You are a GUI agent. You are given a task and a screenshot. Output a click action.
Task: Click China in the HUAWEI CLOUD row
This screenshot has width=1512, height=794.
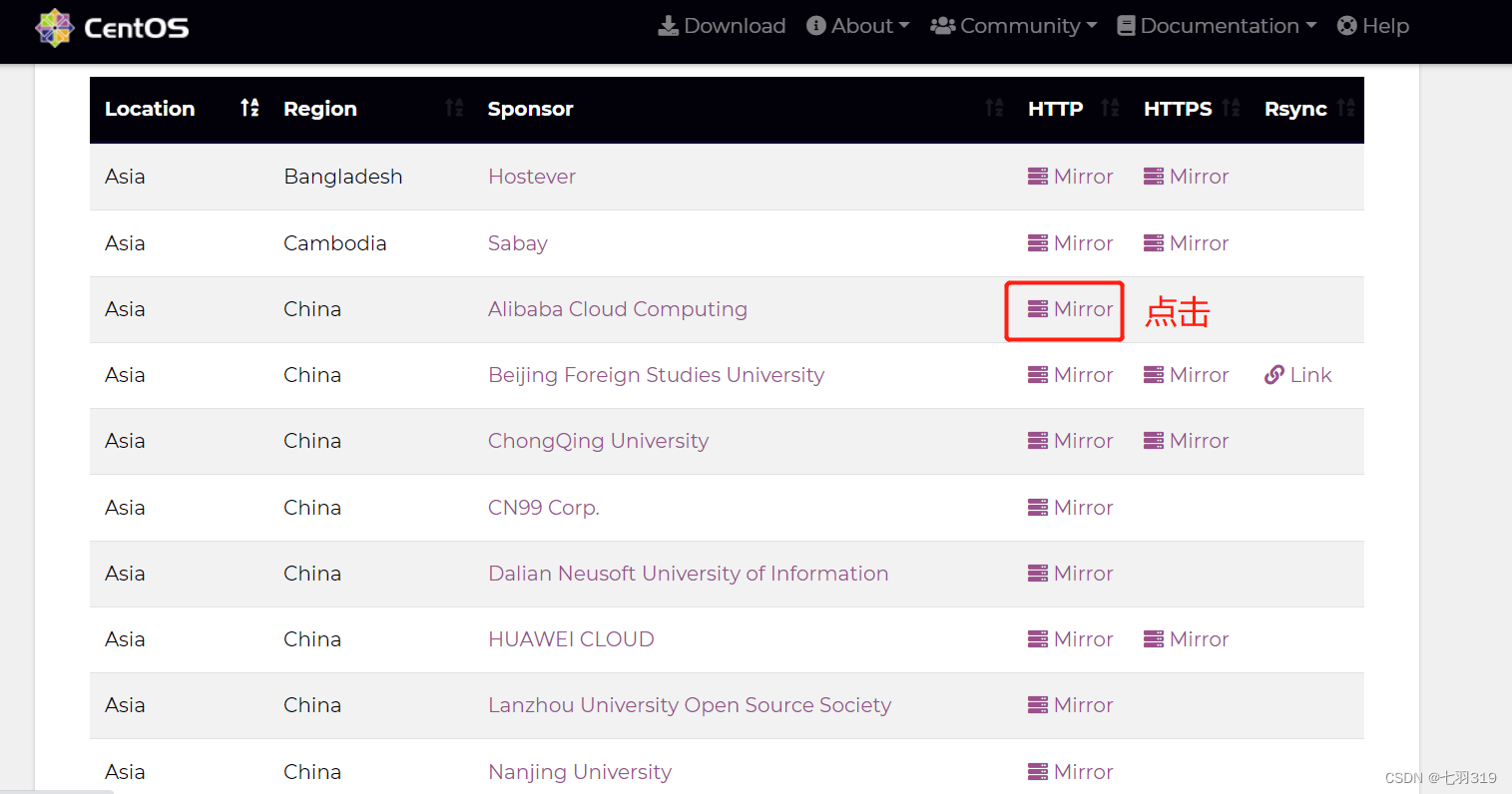pos(312,639)
